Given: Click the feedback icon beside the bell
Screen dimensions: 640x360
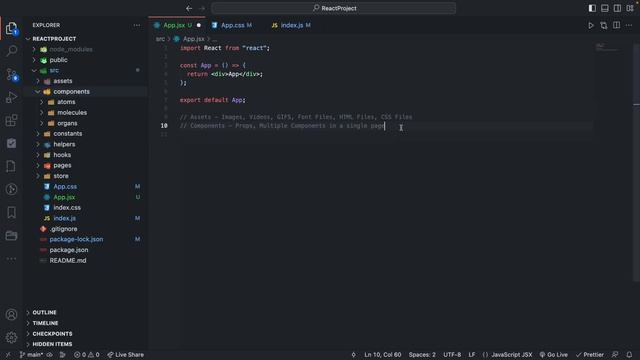Looking at the screenshot, I should click(x=615, y=355).
